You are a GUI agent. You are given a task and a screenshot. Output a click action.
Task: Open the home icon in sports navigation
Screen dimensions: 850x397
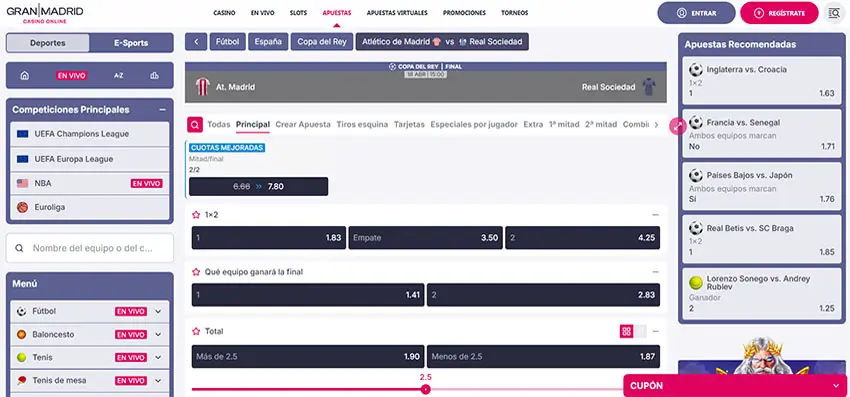pyautogui.click(x=24, y=76)
